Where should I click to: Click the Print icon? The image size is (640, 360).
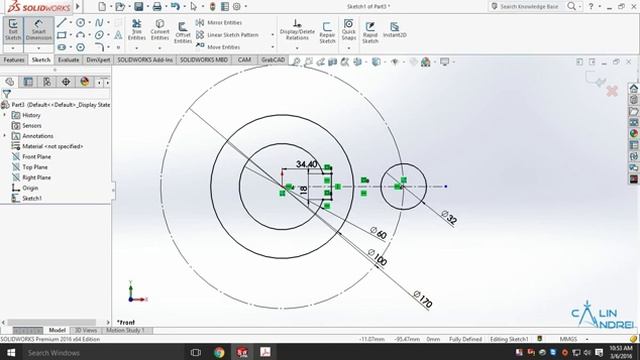point(157,7)
